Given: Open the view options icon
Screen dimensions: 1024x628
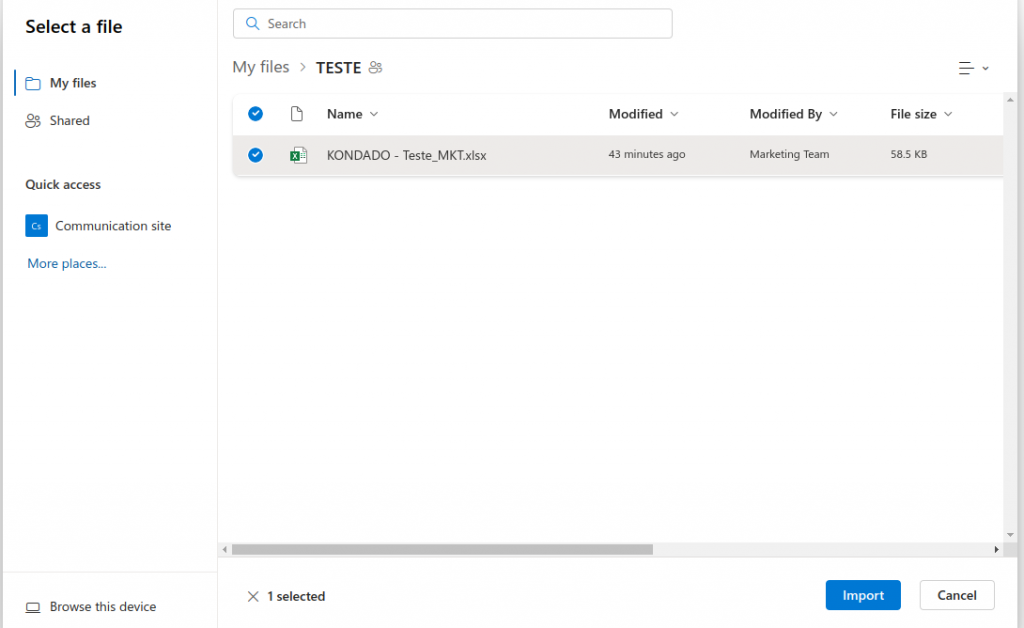Looking at the screenshot, I should [x=968, y=67].
